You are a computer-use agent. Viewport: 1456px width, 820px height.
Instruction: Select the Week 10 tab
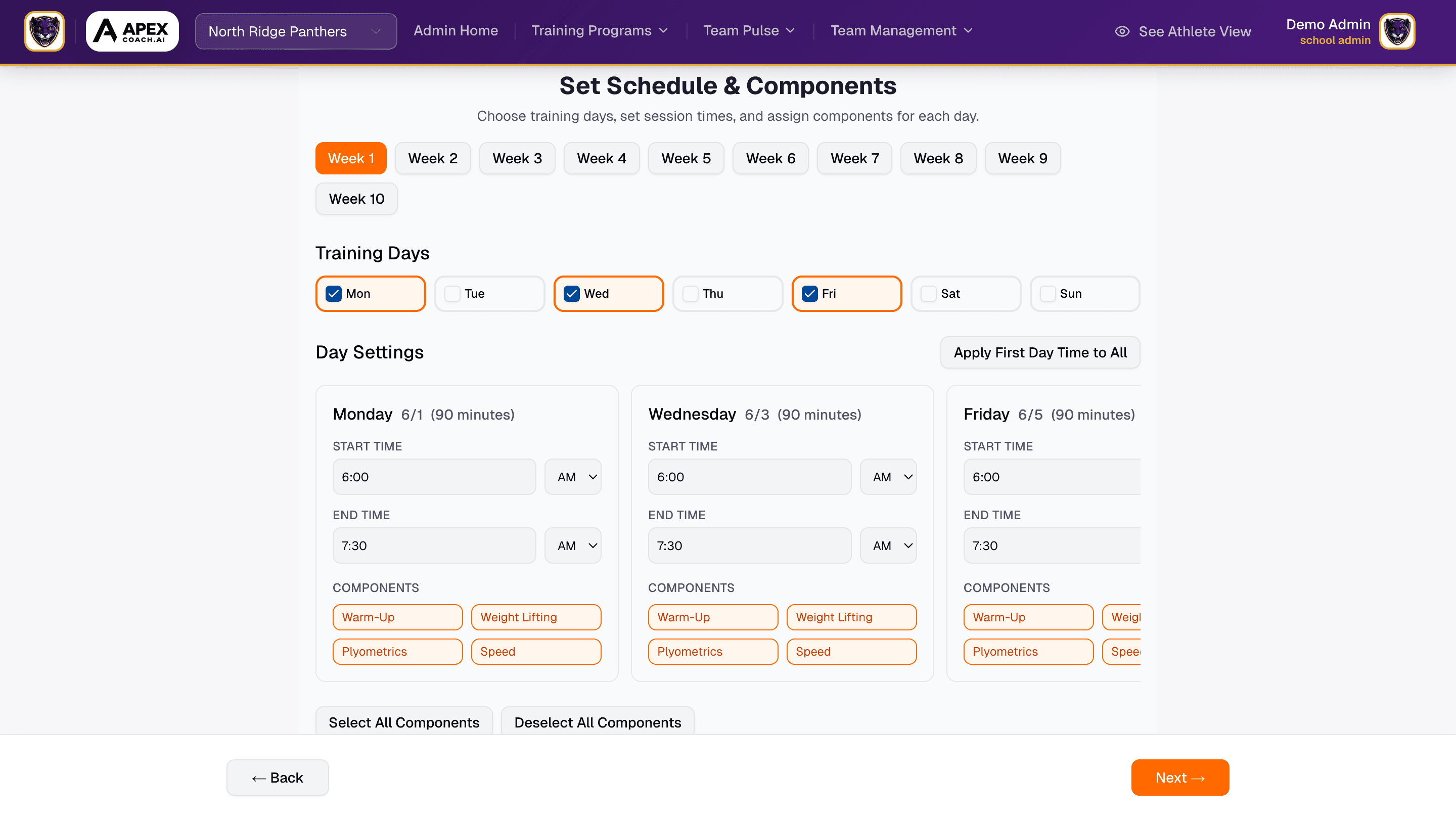click(x=356, y=198)
